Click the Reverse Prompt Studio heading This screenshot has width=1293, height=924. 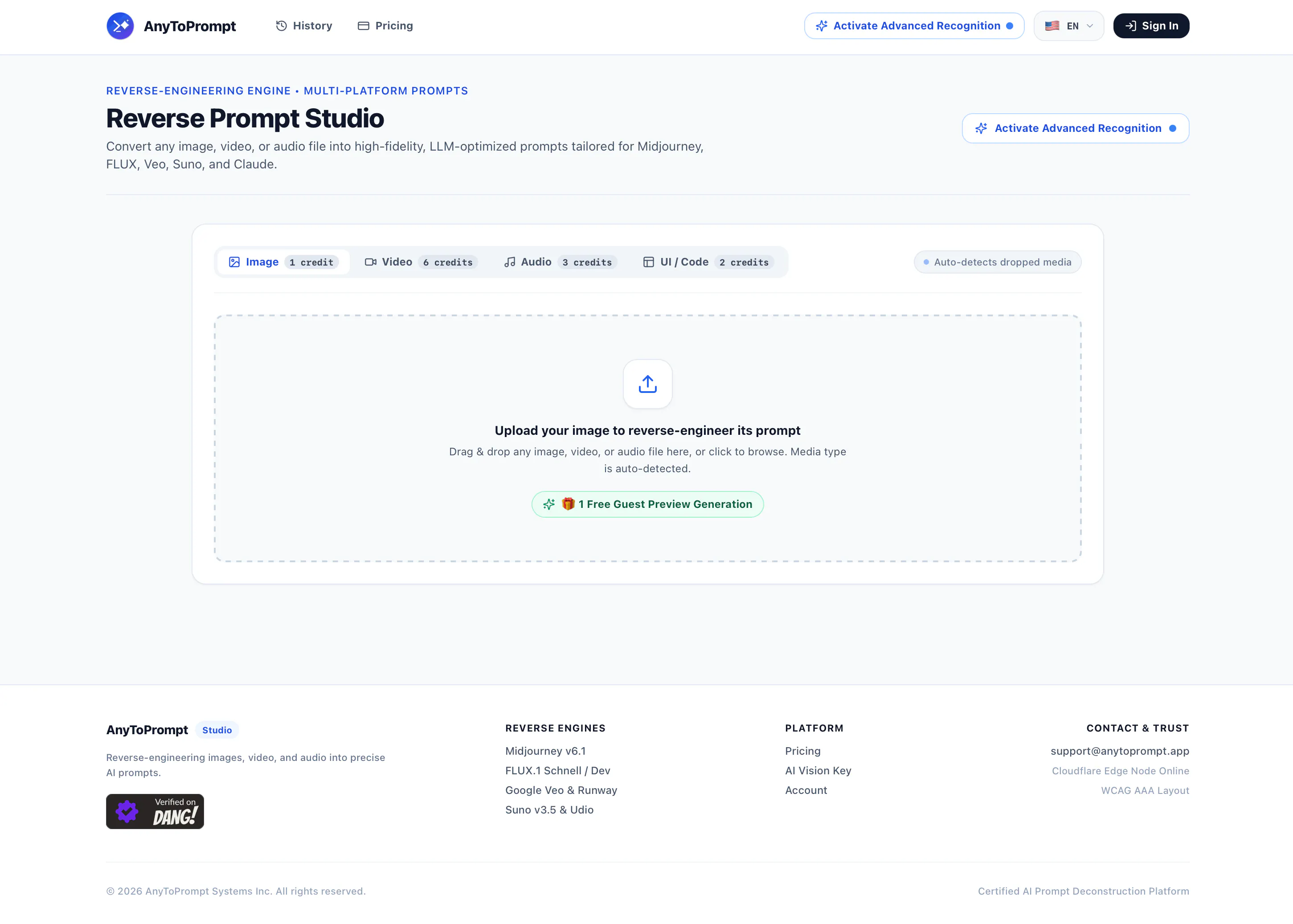click(245, 119)
